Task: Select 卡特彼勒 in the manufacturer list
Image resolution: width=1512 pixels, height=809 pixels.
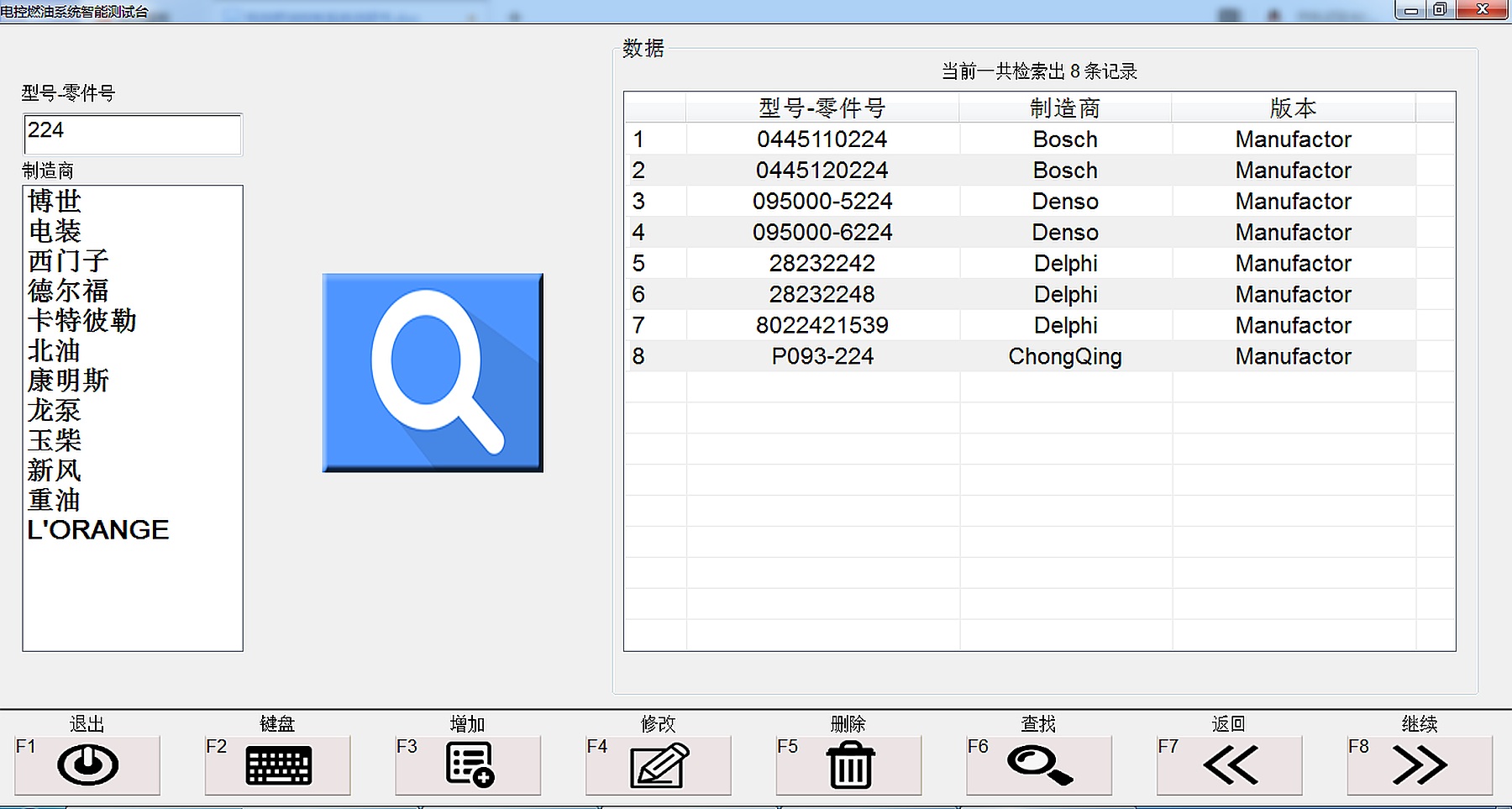Action: pos(81,321)
